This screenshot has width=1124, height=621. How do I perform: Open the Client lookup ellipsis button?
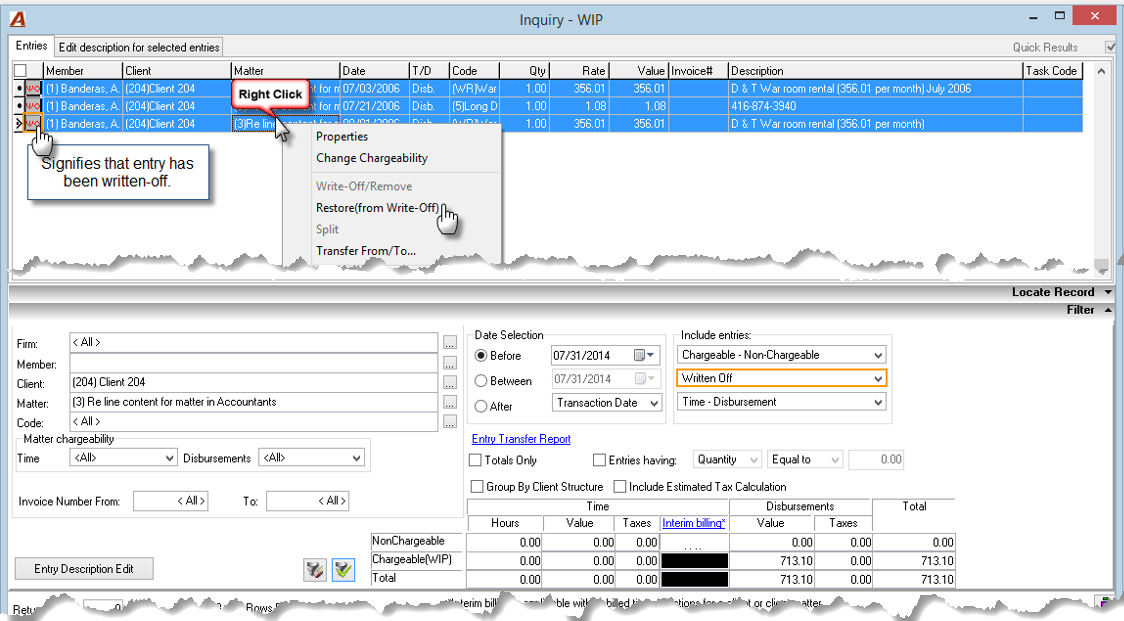(x=449, y=383)
